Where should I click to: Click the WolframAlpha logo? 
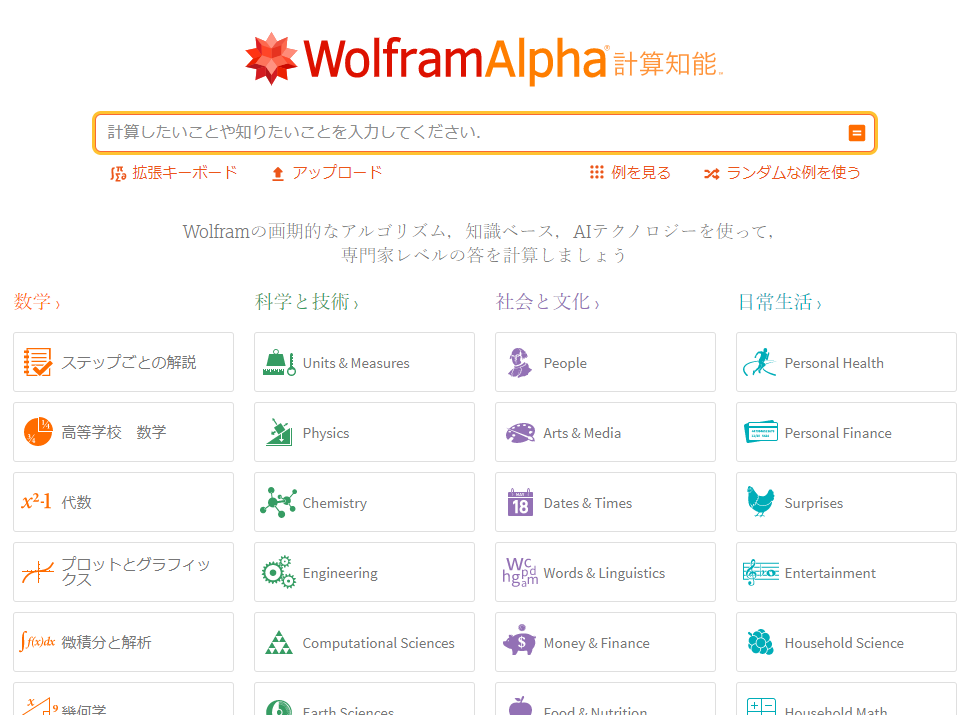click(484, 59)
